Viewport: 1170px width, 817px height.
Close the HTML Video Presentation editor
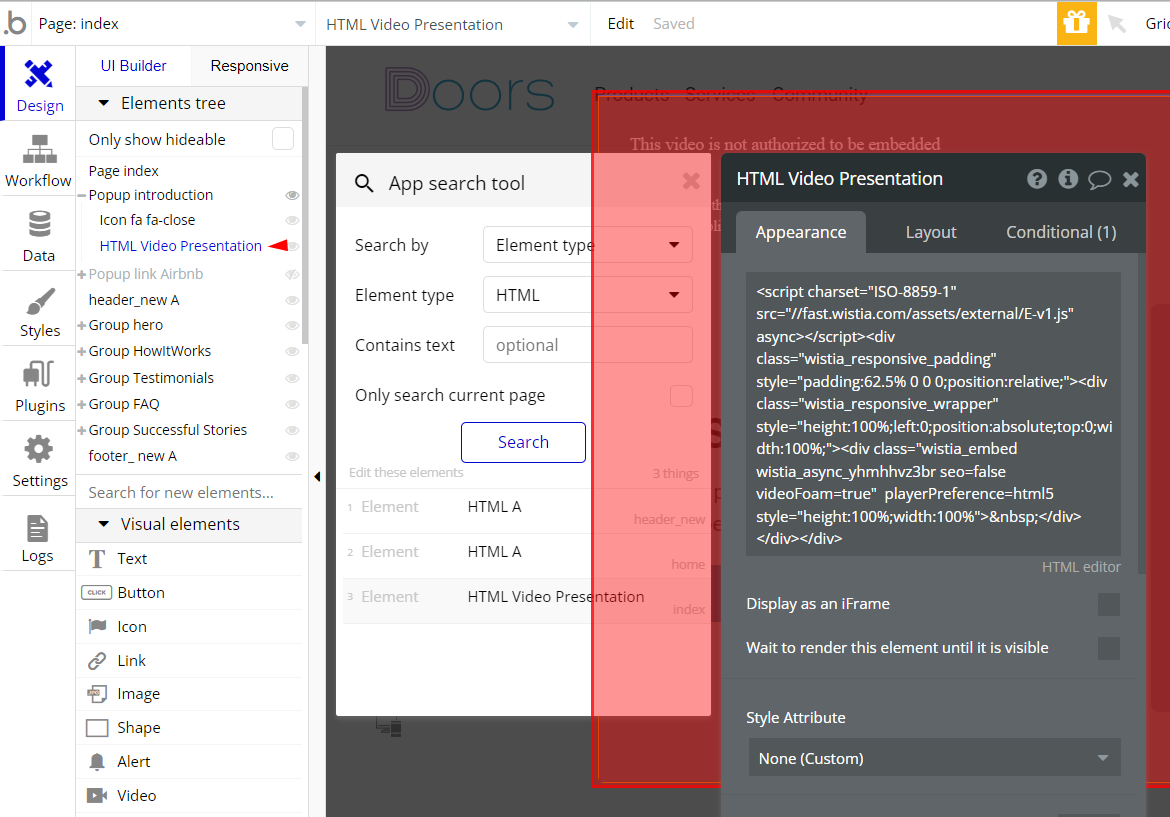(1130, 179)
